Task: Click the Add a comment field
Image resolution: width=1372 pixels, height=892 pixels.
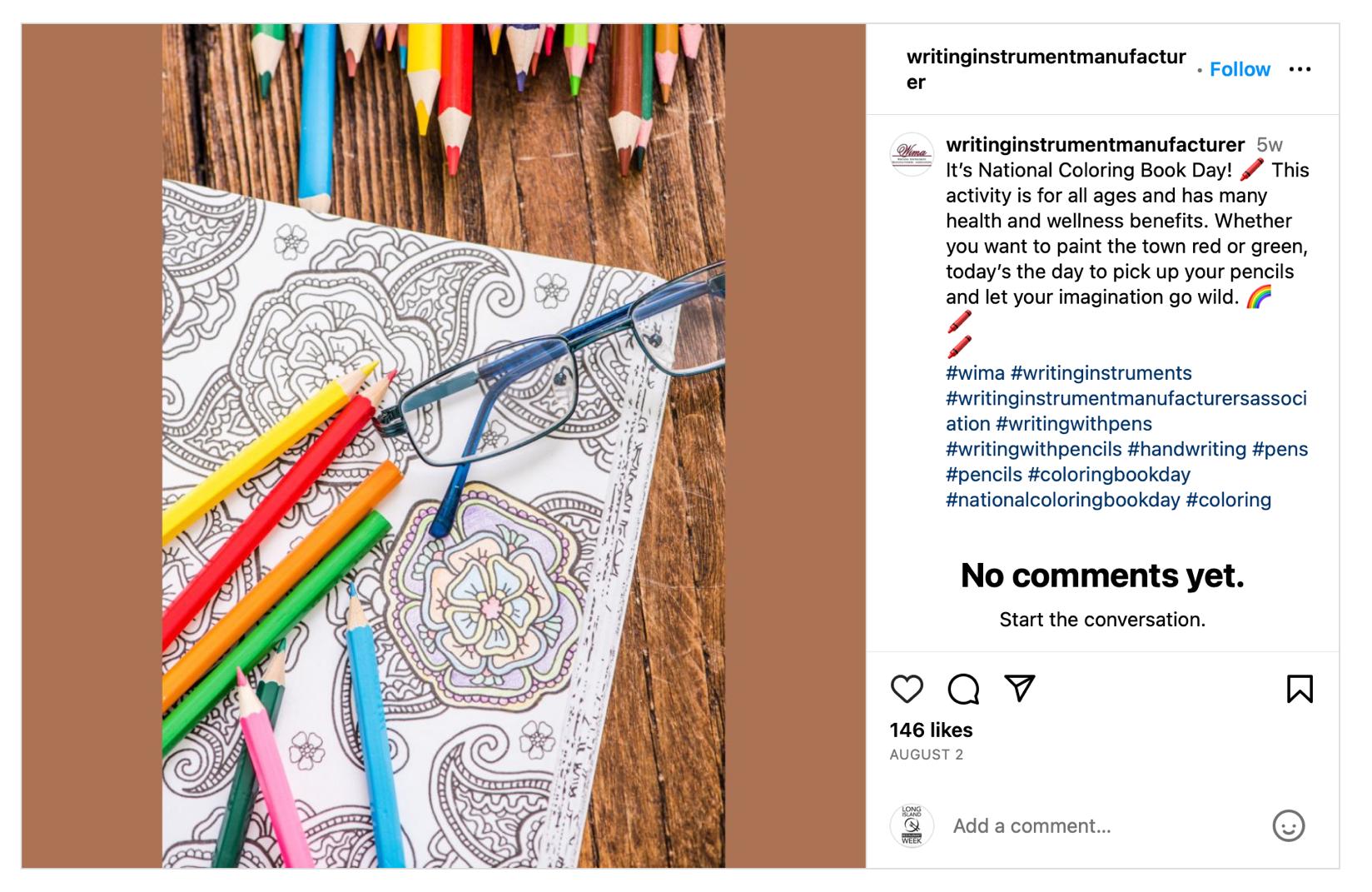Action: pyautogui.click(x=1099, y=826)
